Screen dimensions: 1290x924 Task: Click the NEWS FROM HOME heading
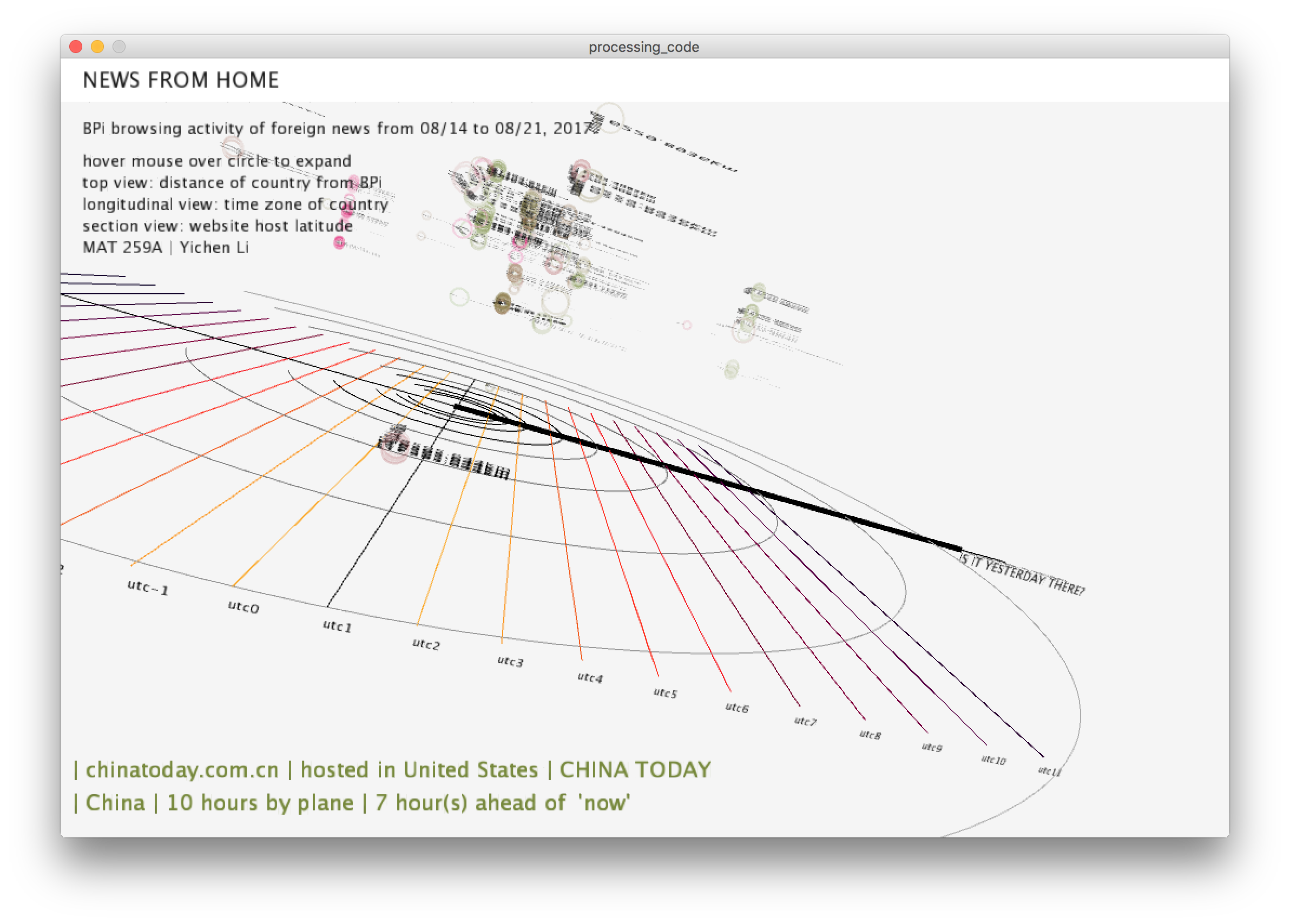181,80
